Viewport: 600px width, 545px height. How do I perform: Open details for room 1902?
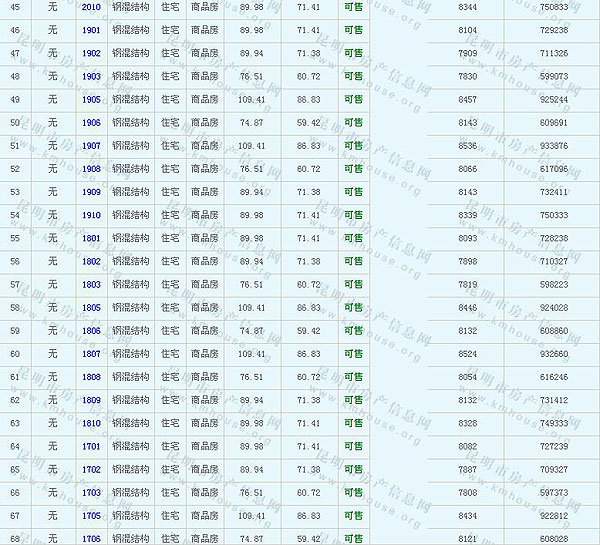click(x=91, y=53)
